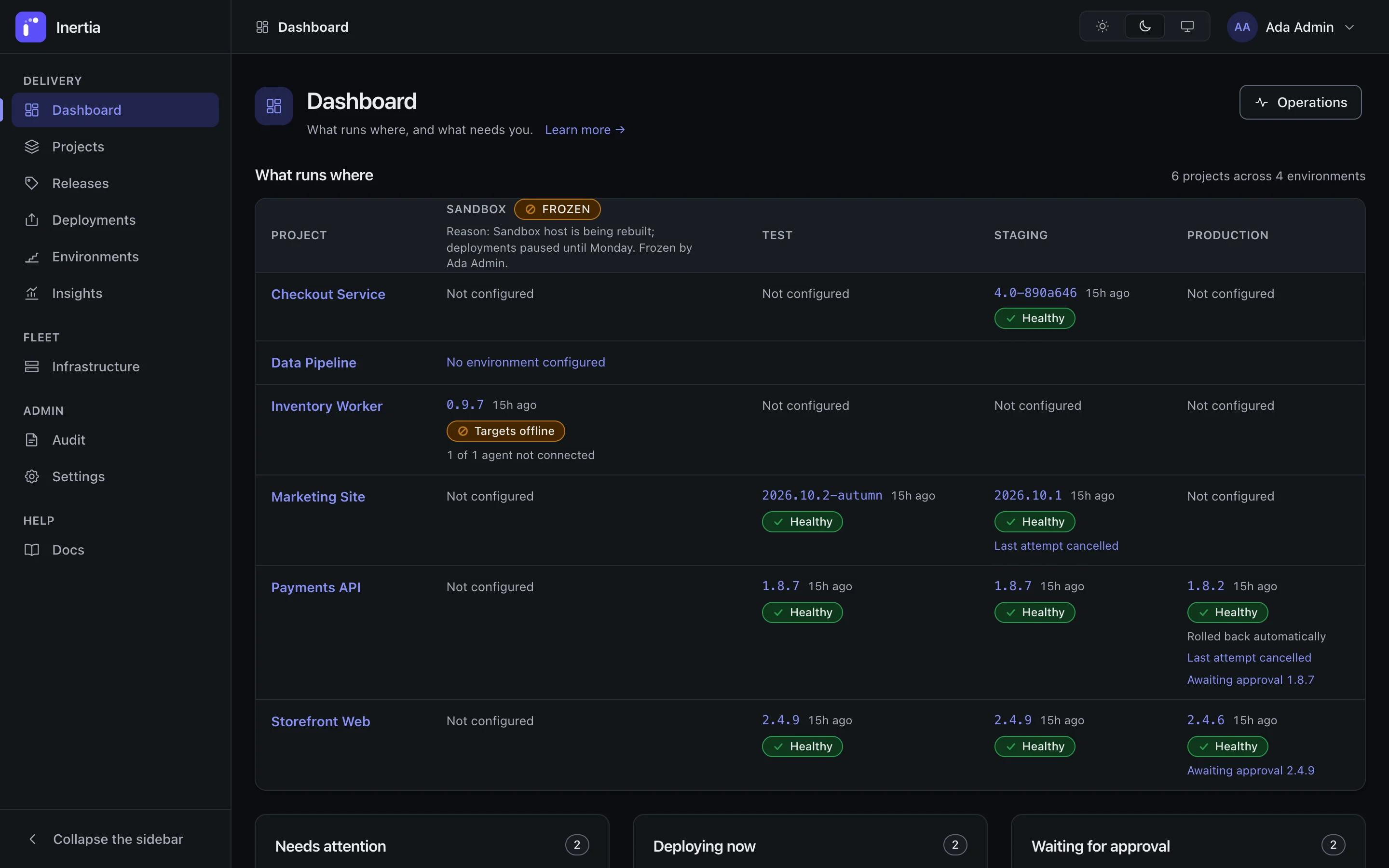
Task: Open Projects from the sidebar
Action: (115, 147)
